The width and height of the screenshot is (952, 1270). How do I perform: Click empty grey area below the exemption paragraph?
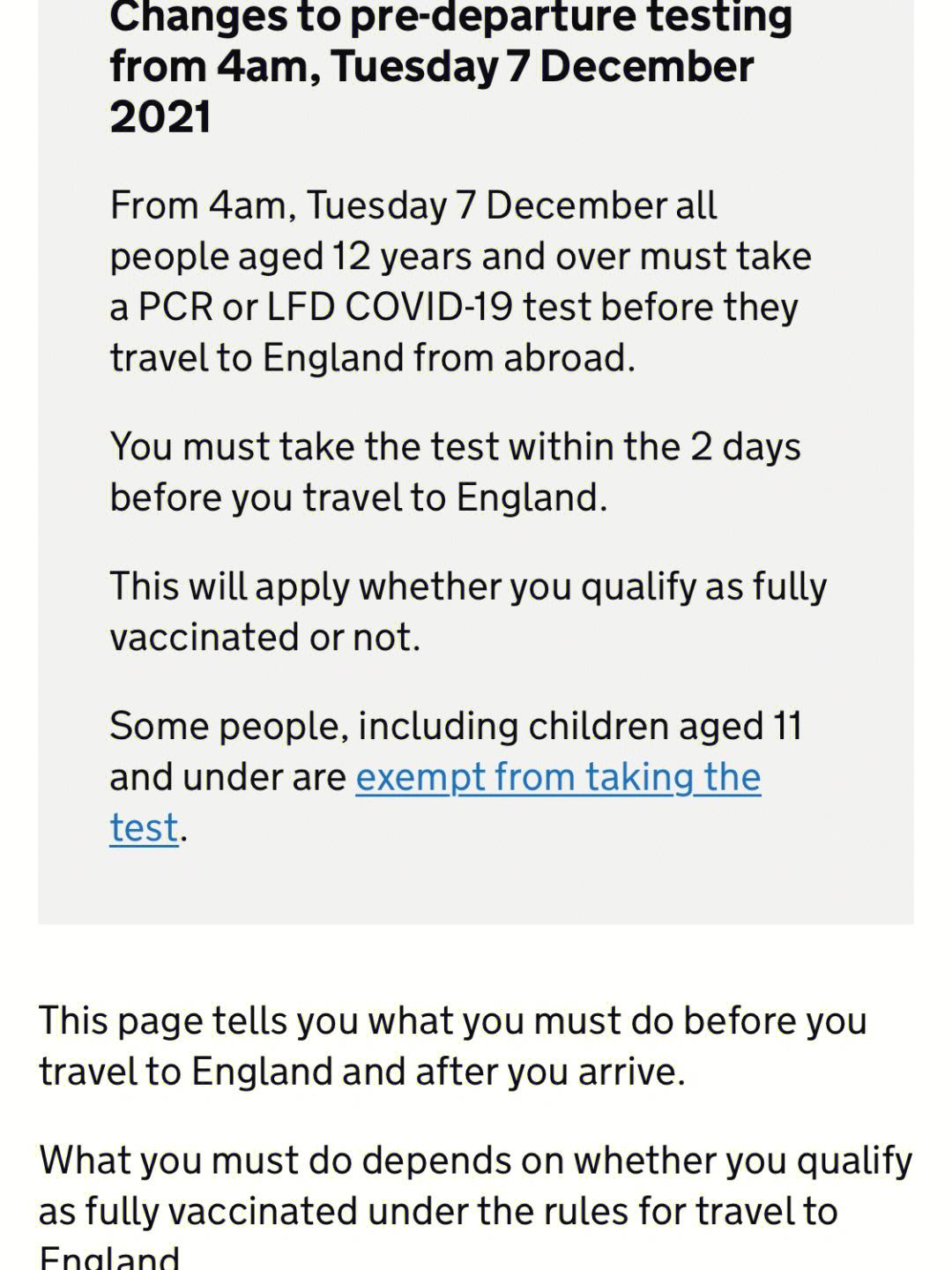coord(476,886)
